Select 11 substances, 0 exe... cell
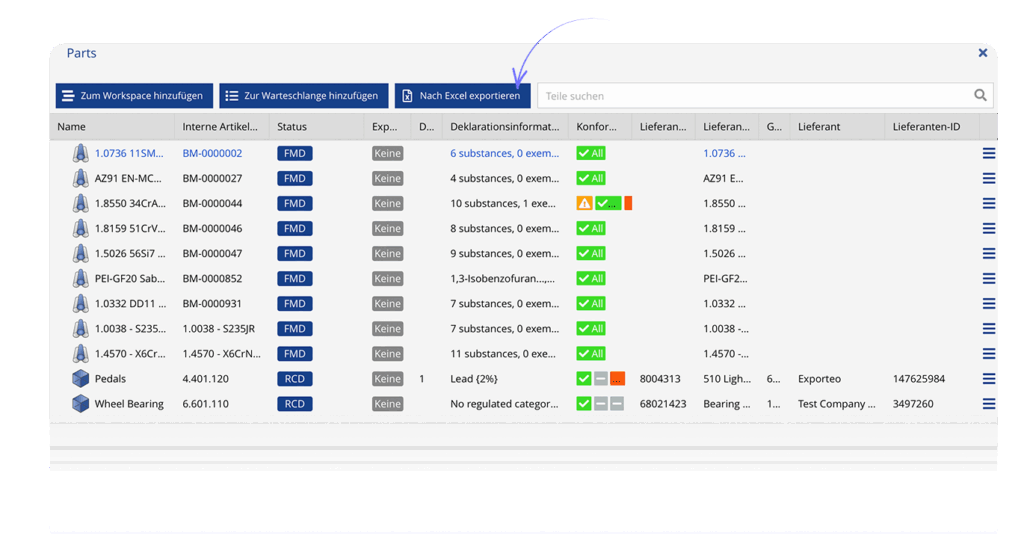Screen dimensions: 1024x547 click(503, 354)
